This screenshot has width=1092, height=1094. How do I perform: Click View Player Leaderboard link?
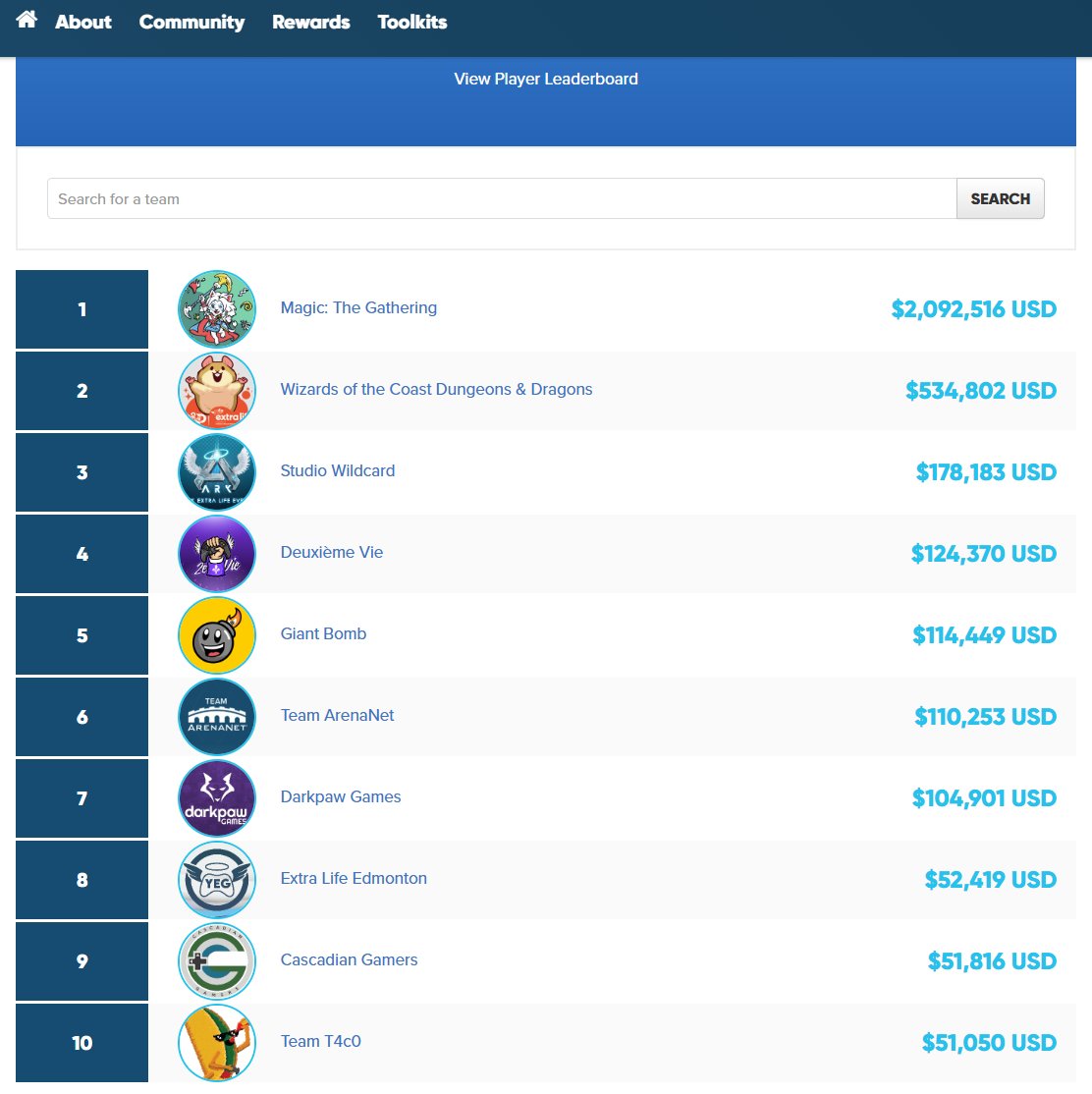546,79
